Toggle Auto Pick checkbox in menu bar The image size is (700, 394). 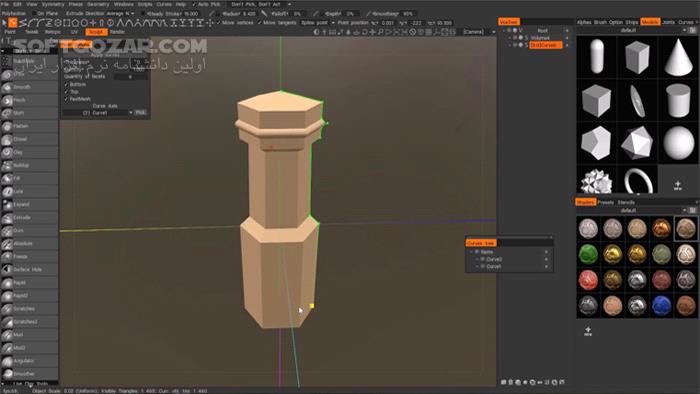click(194, 4)
